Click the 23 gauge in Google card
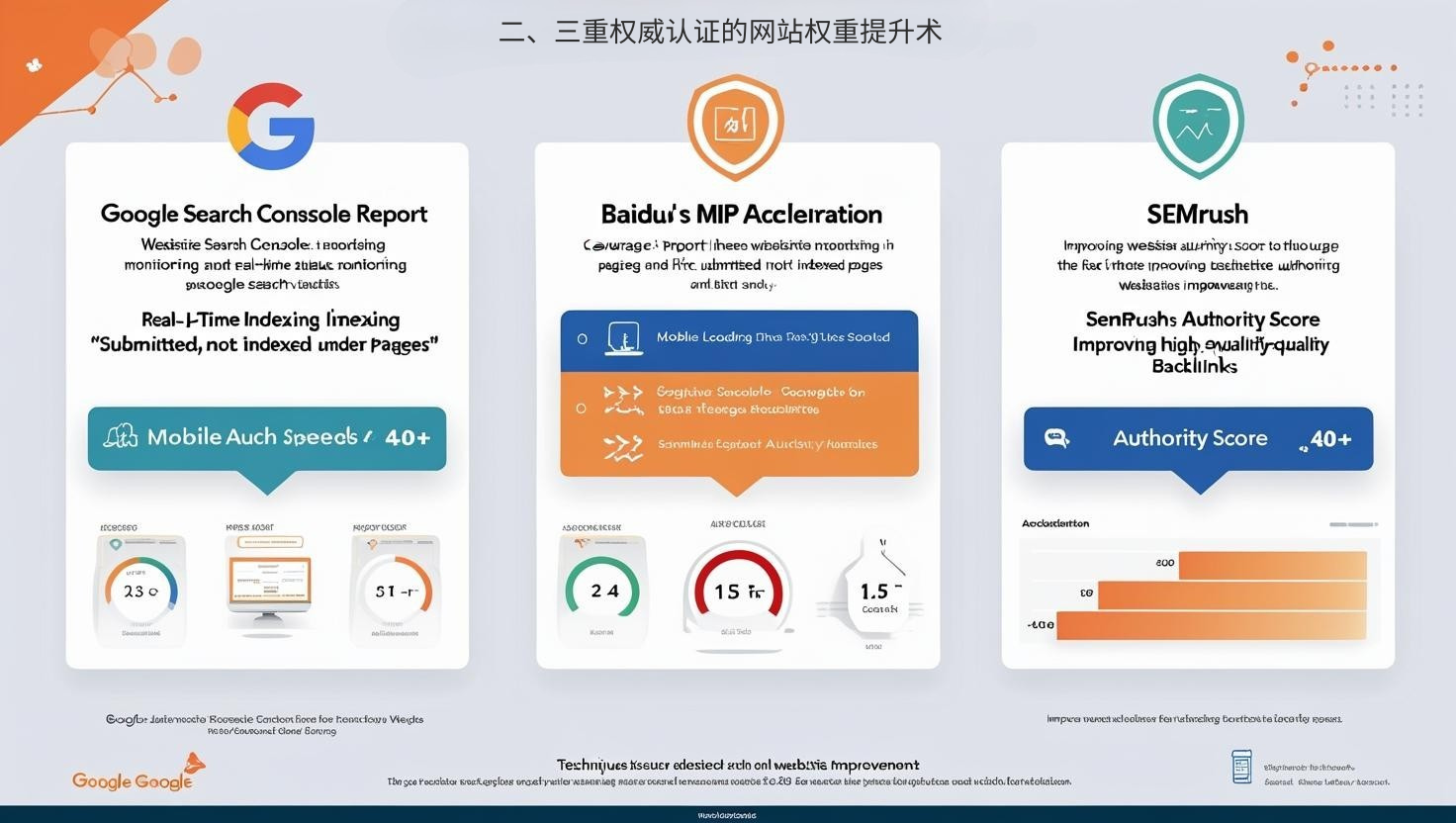This screenshot has width=1456, height=823. 141,592
